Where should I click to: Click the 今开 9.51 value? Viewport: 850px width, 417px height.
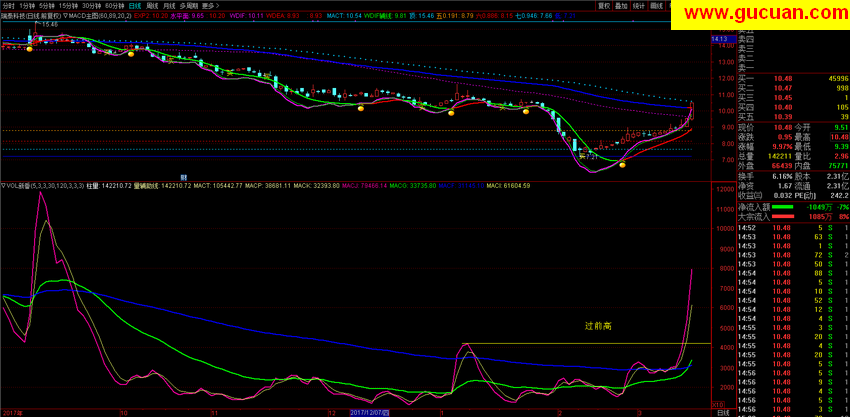tap(841, 127)
